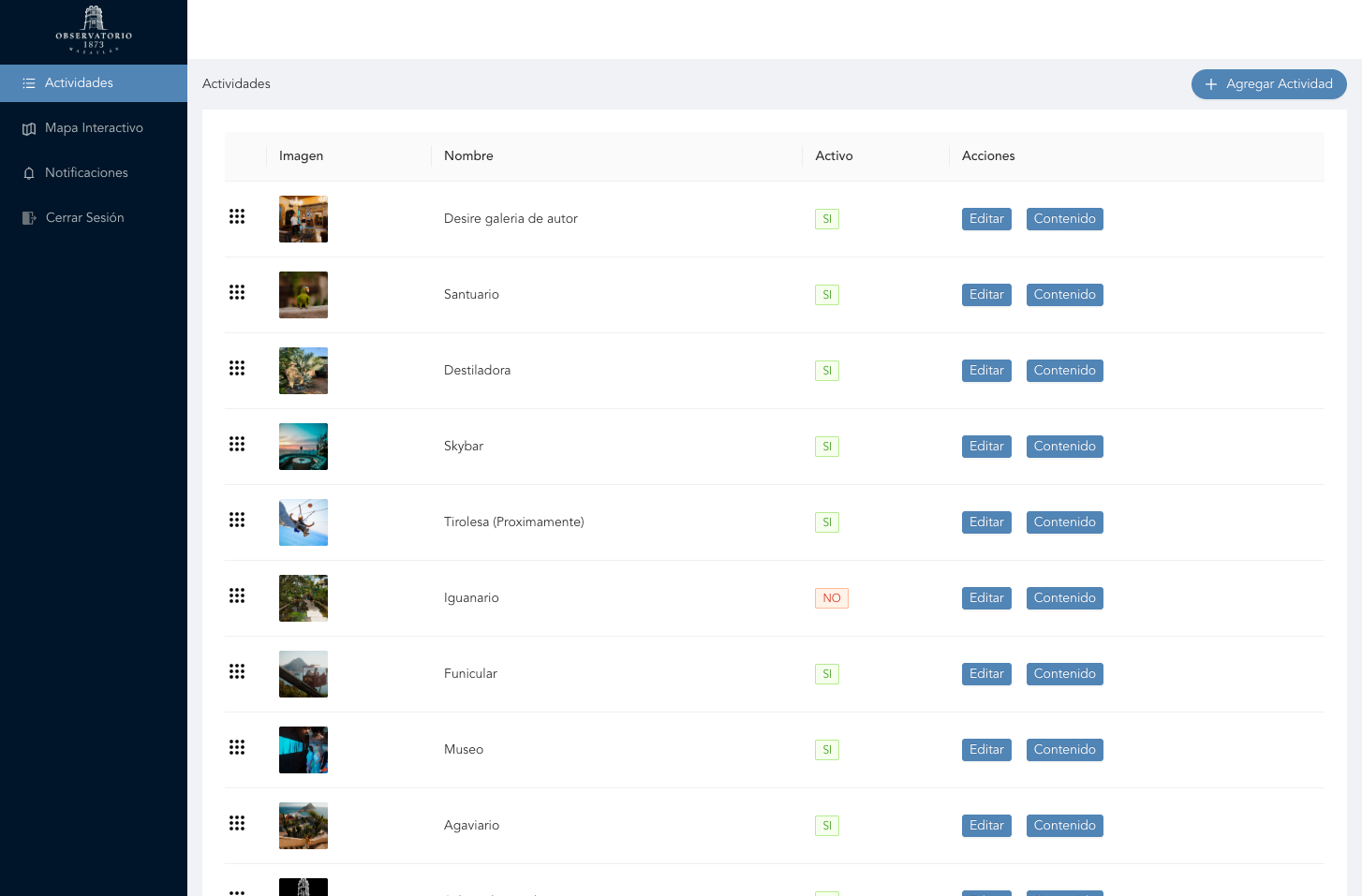
Task: Click the logout icon next to Cerrar Sesión
Action: click(29, 217)
